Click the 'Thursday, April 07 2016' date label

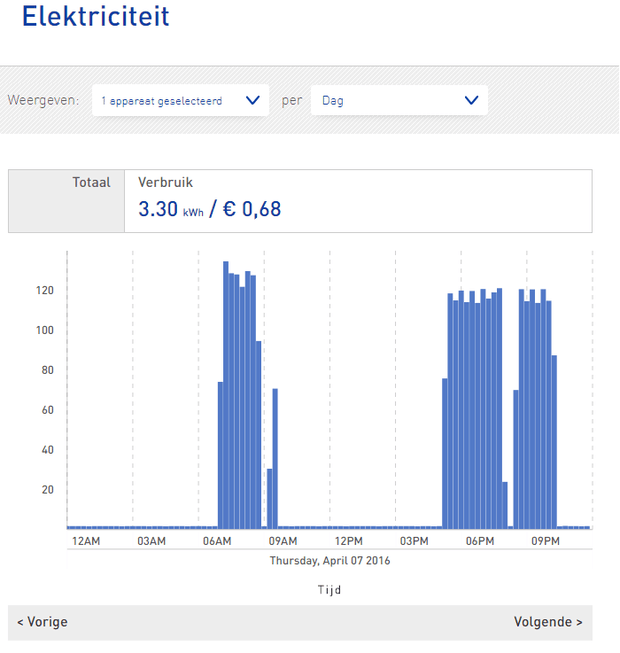click(x=330, y=561)
